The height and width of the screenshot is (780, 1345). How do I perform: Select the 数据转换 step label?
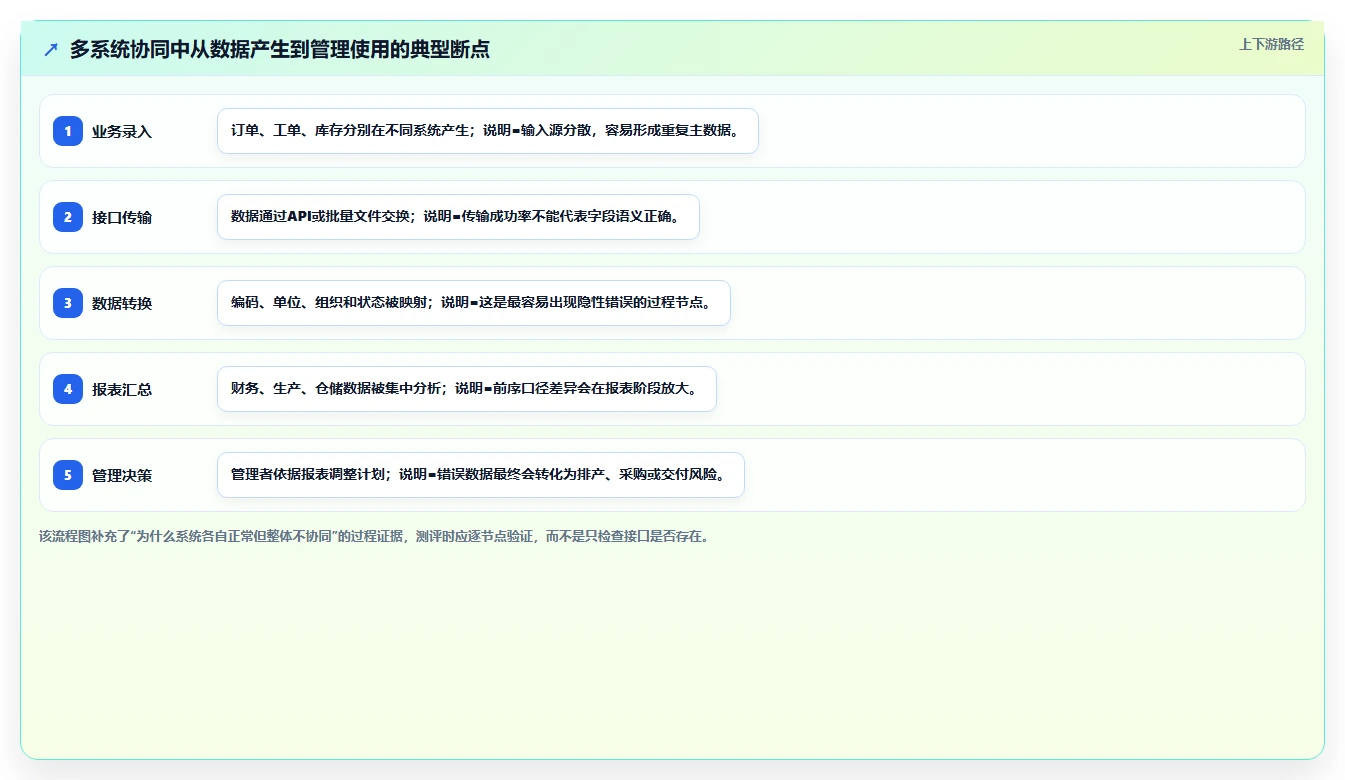[122, 303]
